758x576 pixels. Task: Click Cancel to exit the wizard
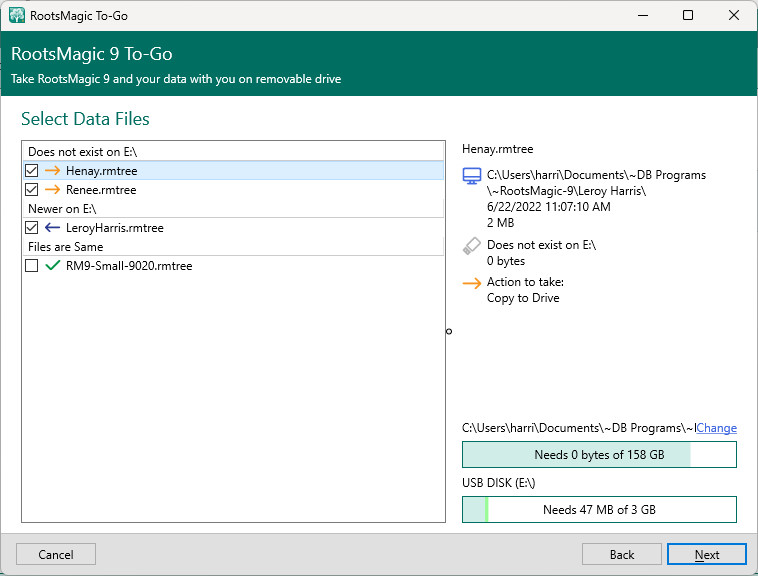pyautogui.click(x=56, y=554)
